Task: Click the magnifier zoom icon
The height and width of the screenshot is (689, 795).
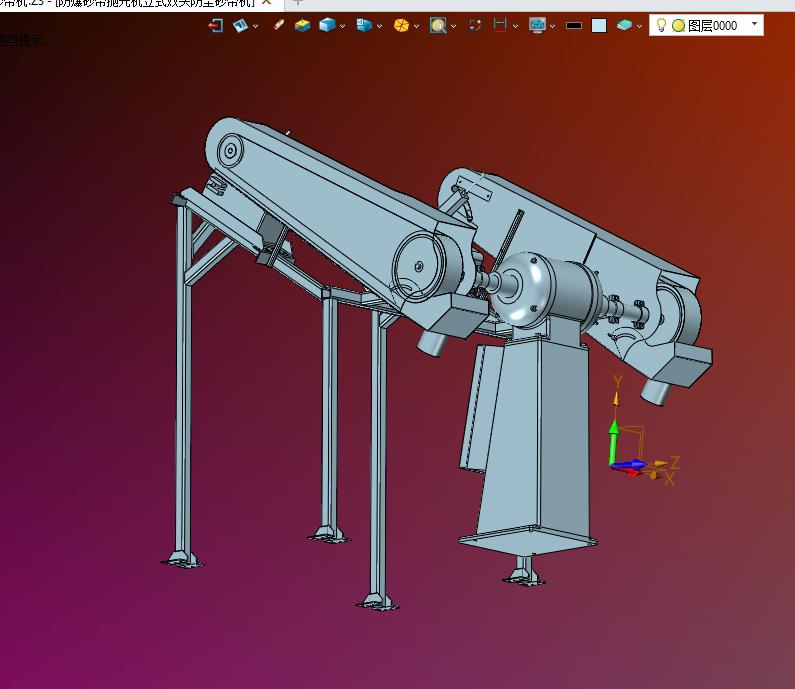Action: [x=437, y=25]
